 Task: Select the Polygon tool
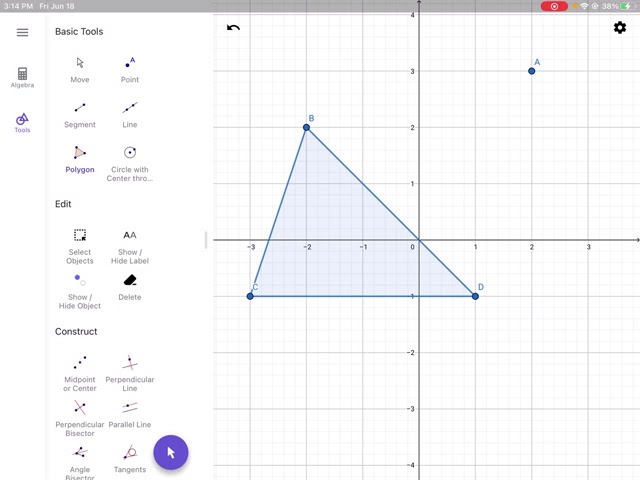point(80,160)
